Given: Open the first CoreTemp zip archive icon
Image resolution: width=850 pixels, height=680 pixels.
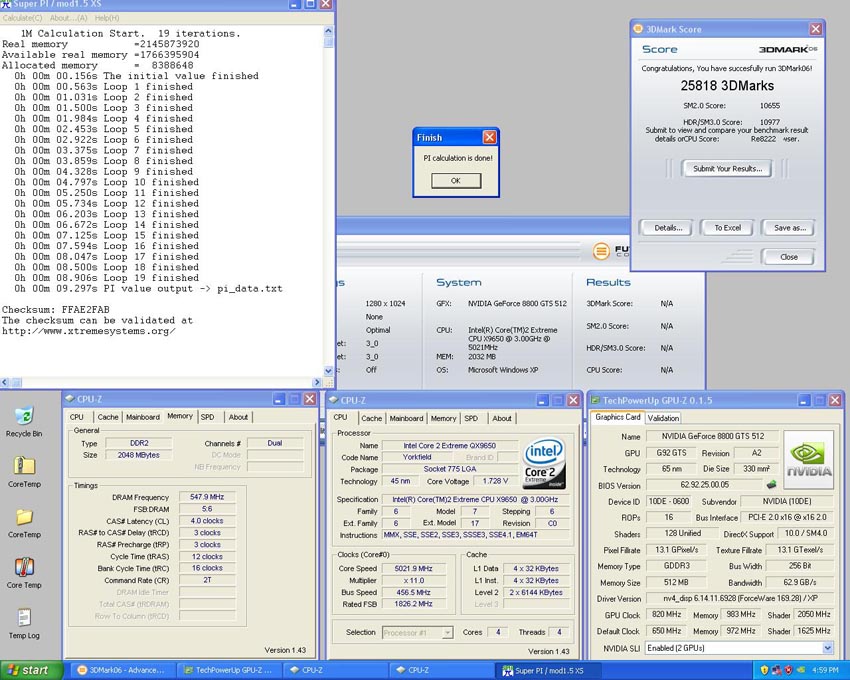Looking at the screenshot, I should pos(24,466).
